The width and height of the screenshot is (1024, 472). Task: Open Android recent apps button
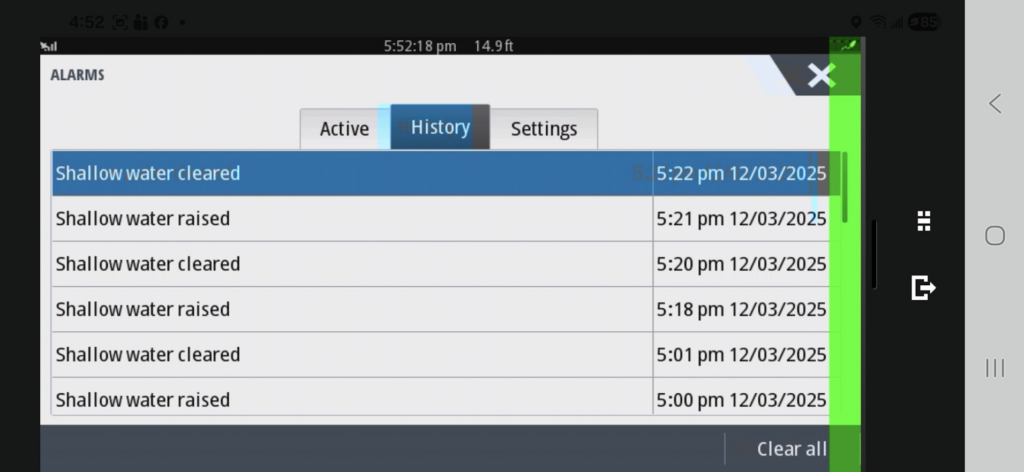(x=995, y=368)
